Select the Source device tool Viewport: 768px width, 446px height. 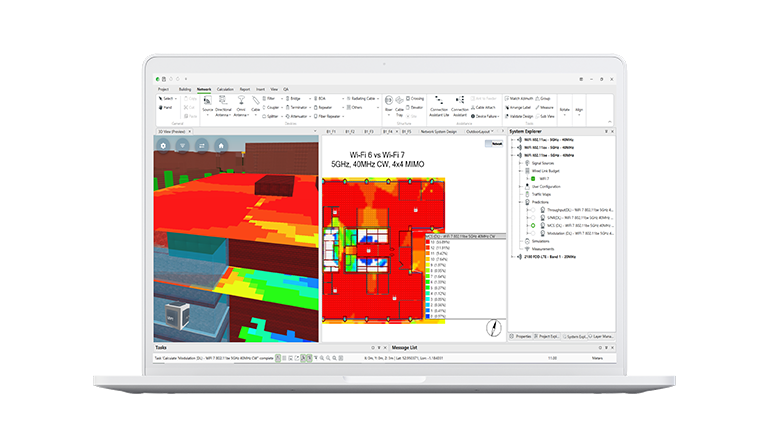pyautogui.click(x=208, y=104)
